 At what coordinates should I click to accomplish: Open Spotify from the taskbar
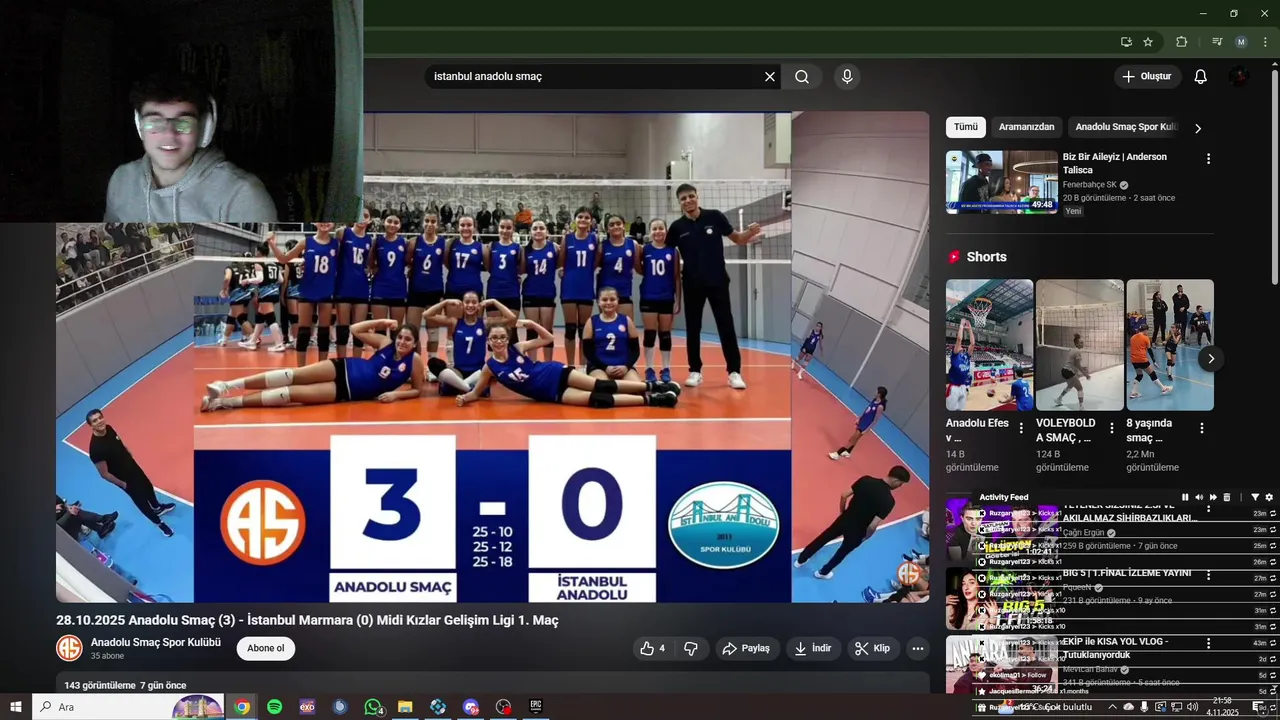(x=274, y=707)
